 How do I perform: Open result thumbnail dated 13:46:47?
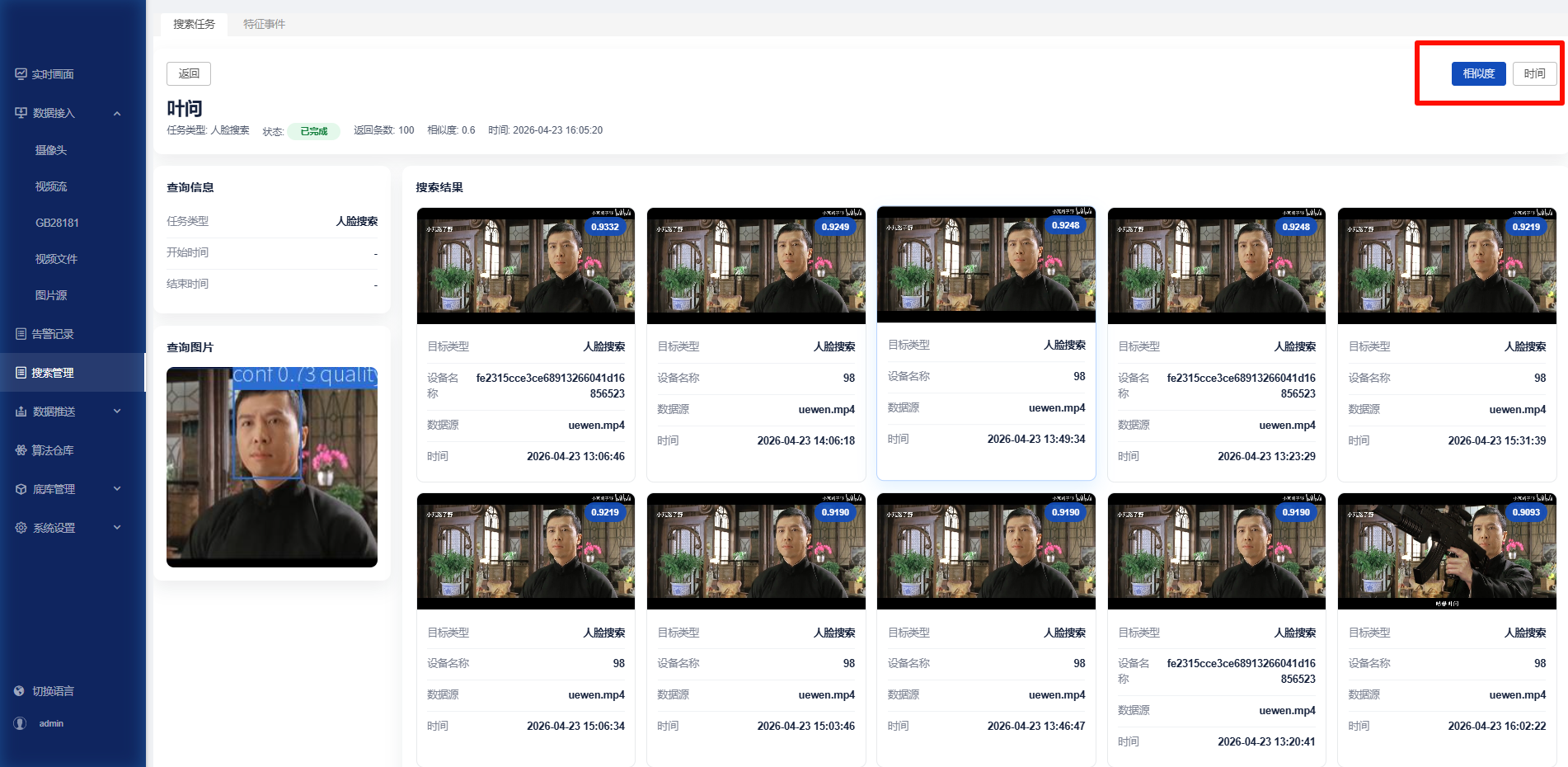pyautogui.click(x=986, y=551)
